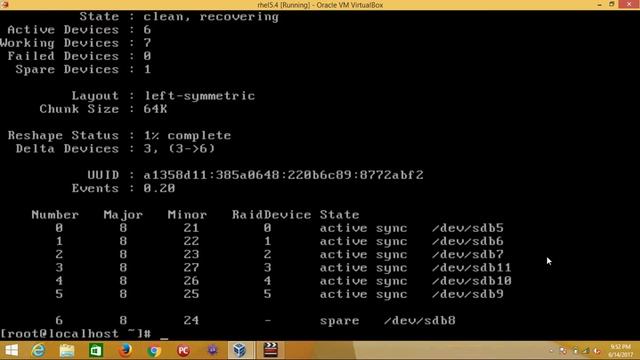Click the 'Active Devices' label

pos(63,30)
